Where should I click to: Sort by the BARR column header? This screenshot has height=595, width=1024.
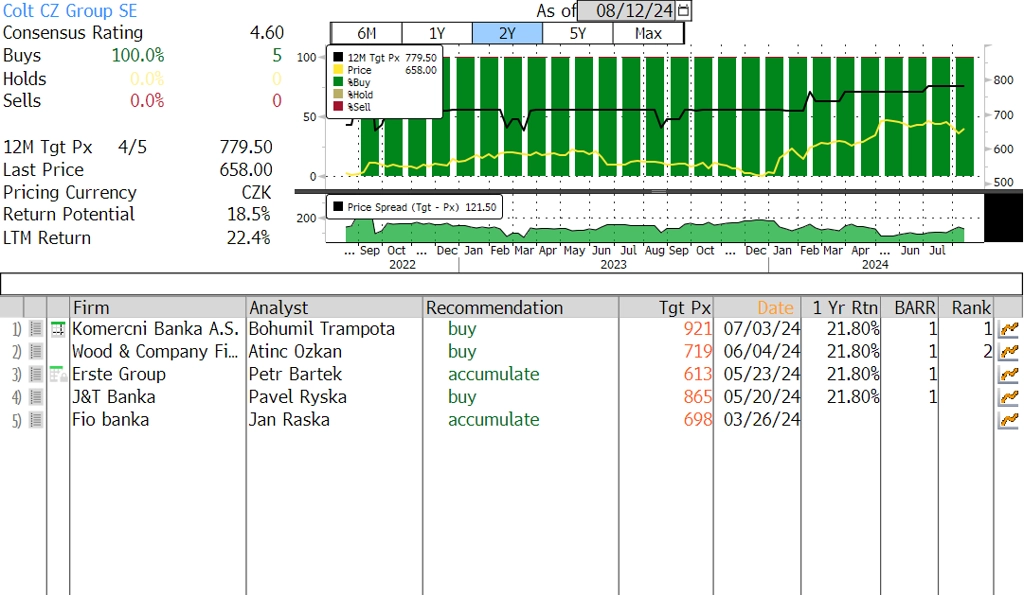[910, 308]
